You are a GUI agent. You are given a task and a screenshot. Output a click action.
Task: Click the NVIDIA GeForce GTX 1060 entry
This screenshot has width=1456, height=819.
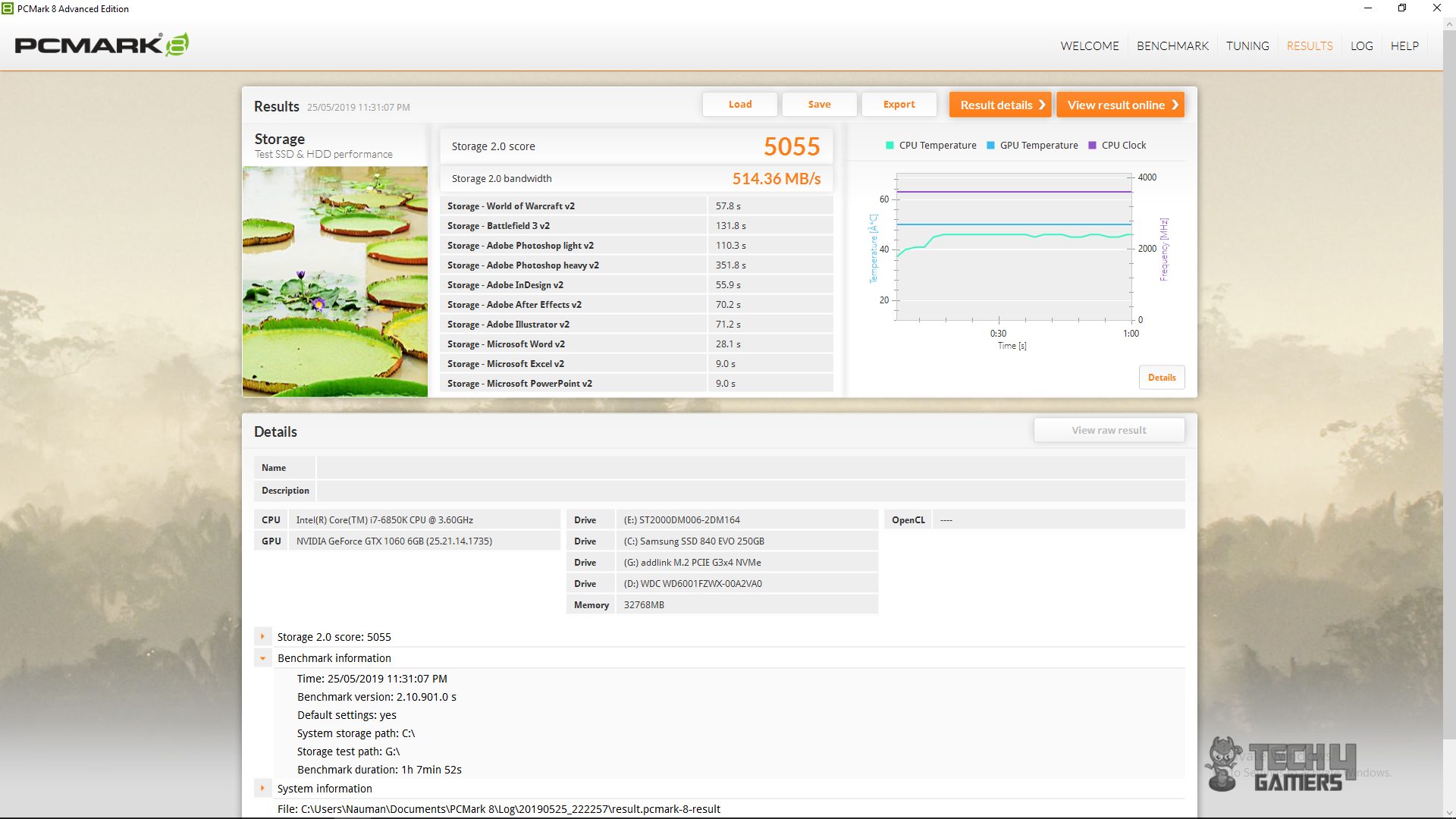click(424, 541)
